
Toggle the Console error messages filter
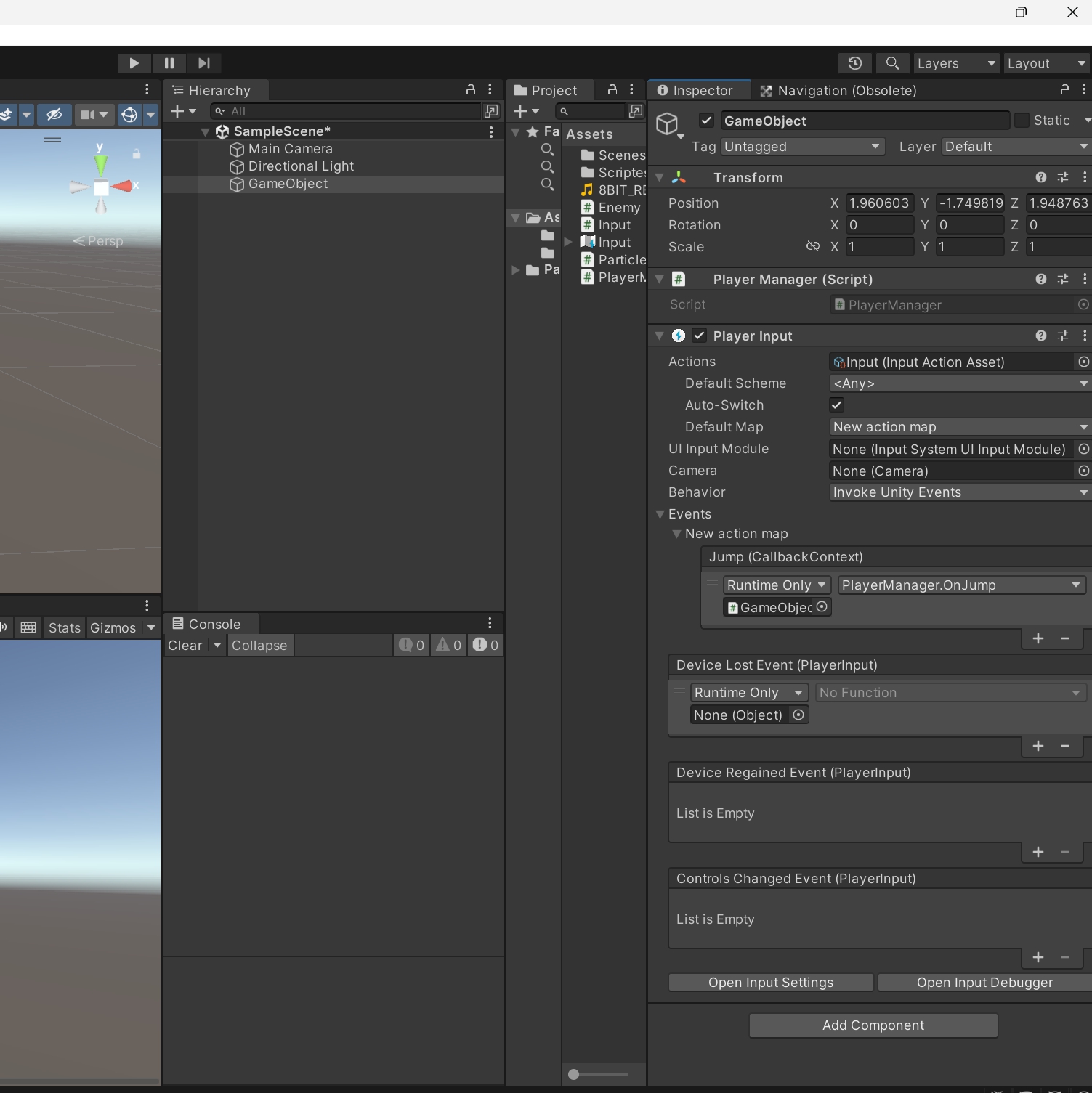485,645
